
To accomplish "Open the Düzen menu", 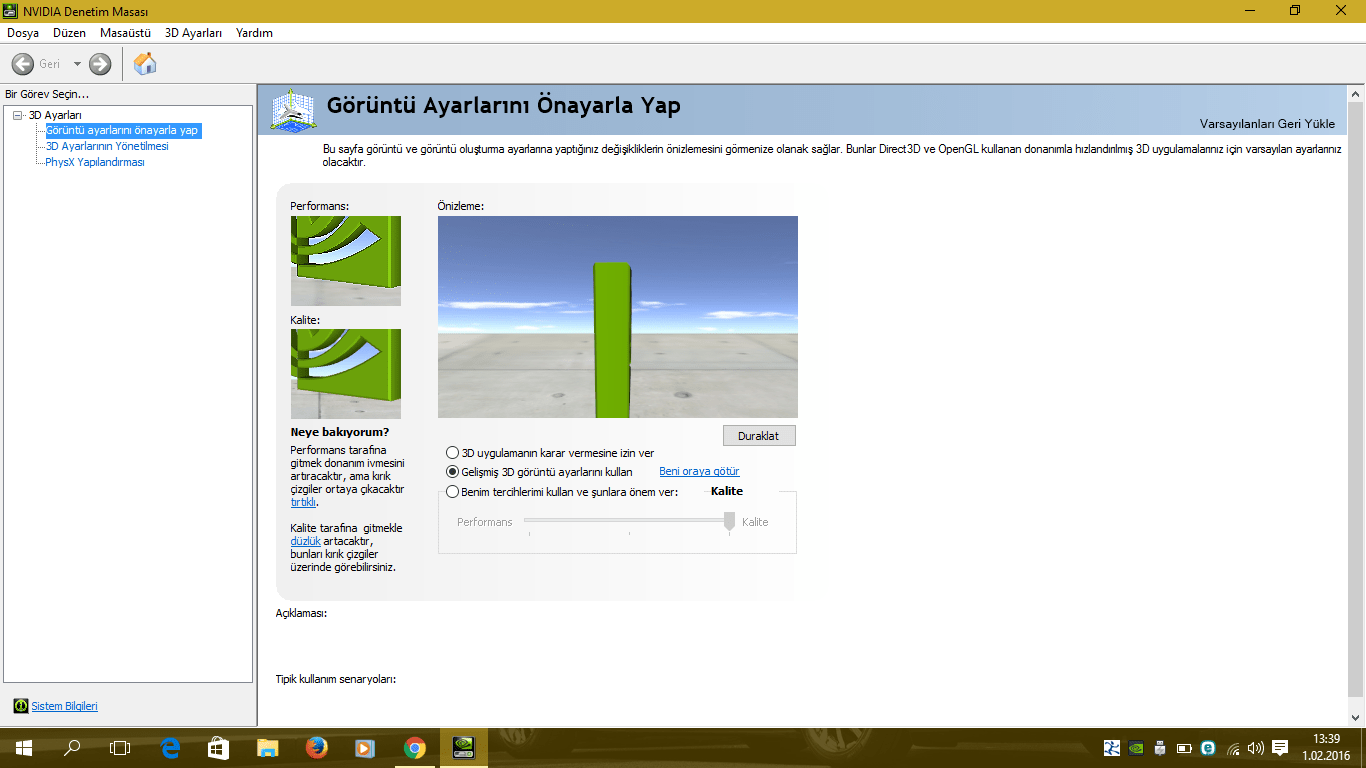I will click(x=70, y=33).
